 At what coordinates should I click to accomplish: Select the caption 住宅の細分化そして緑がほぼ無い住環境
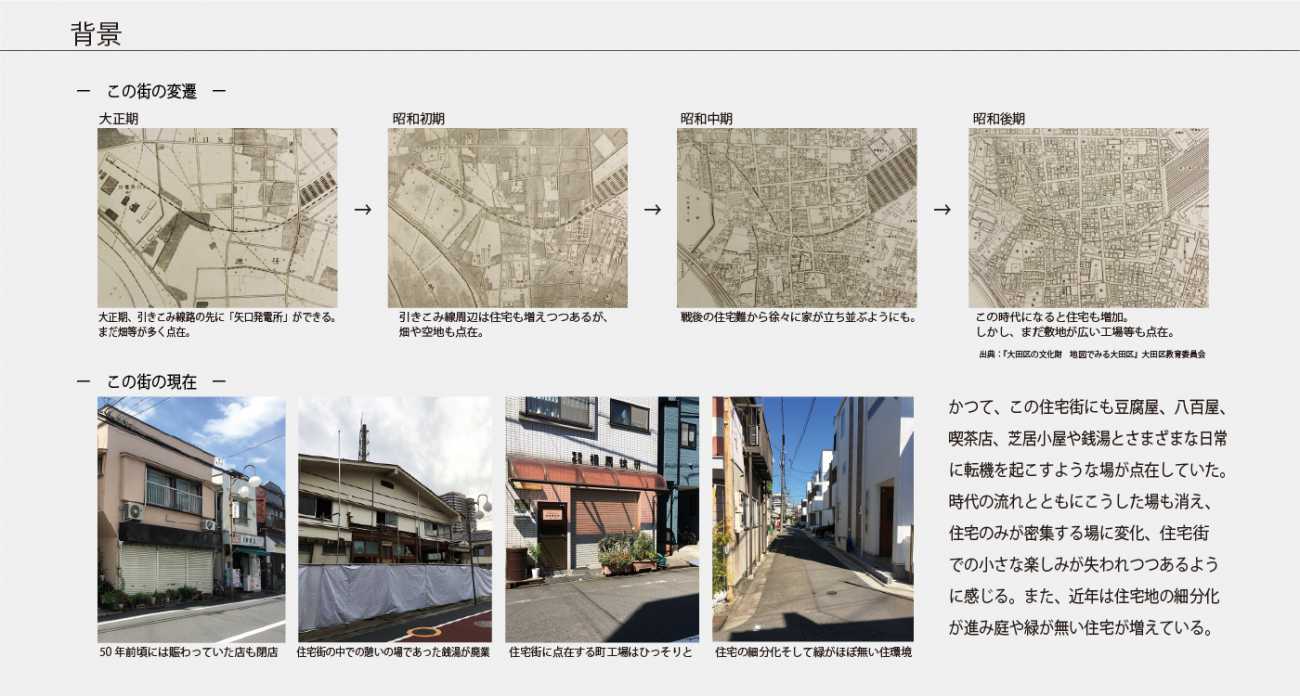[x=812, y=653]
